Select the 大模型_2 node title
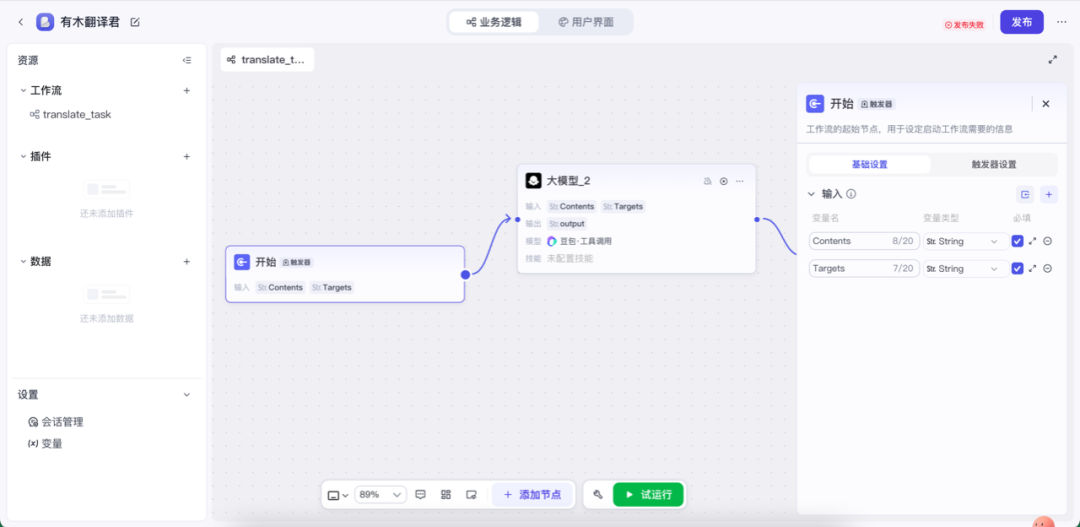Viewport: 1080px width, 527px height. [568, 181]
